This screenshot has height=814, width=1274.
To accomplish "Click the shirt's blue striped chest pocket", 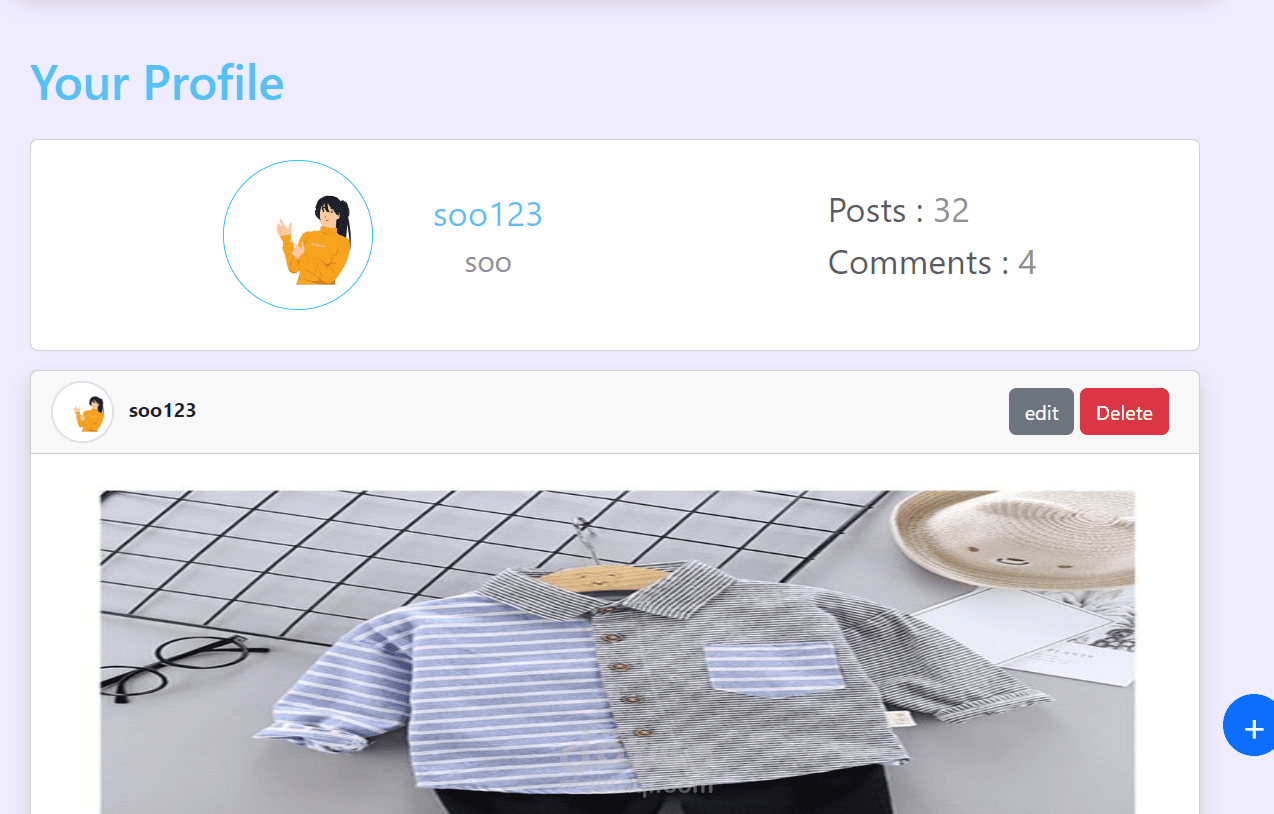I will coord(774,668).
